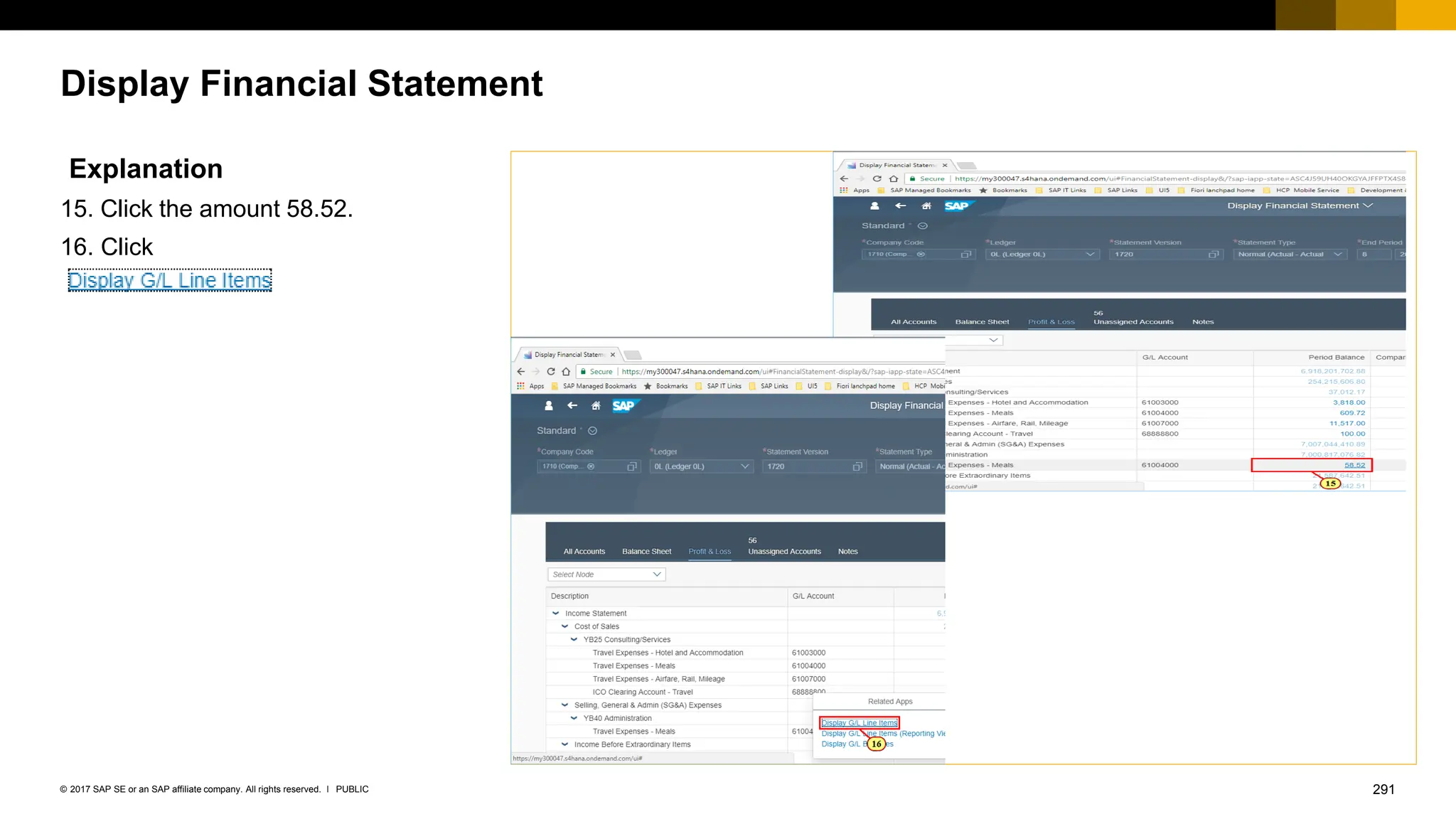Select Profit & Loss tab in lower-left window

(710, 552)
